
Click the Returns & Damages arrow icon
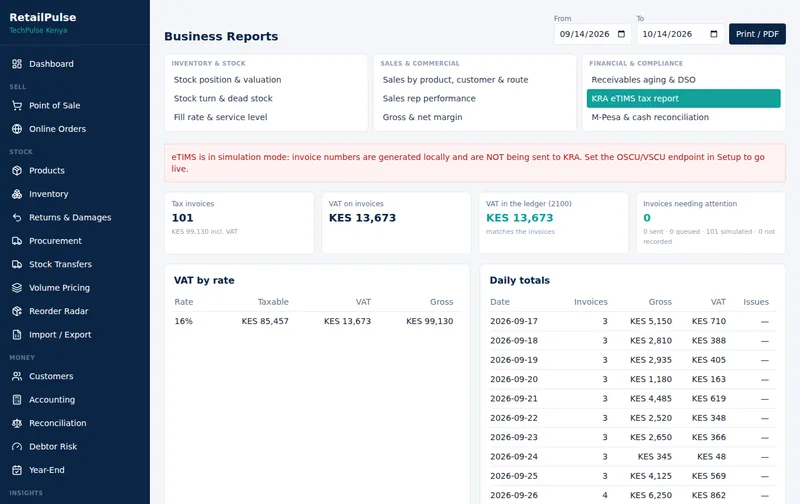[x=17, y=217]
